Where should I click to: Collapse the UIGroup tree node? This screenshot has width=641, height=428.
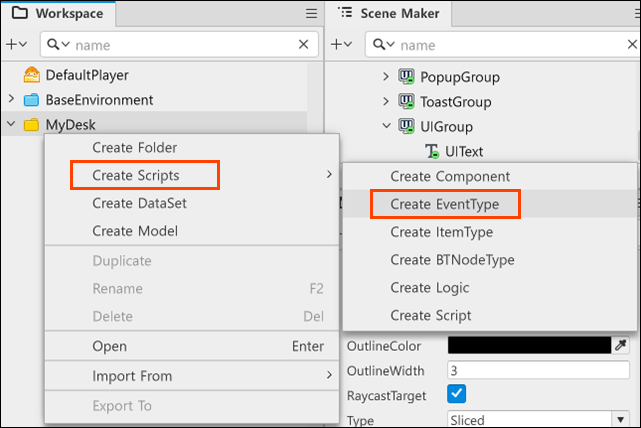coord(386,125)
